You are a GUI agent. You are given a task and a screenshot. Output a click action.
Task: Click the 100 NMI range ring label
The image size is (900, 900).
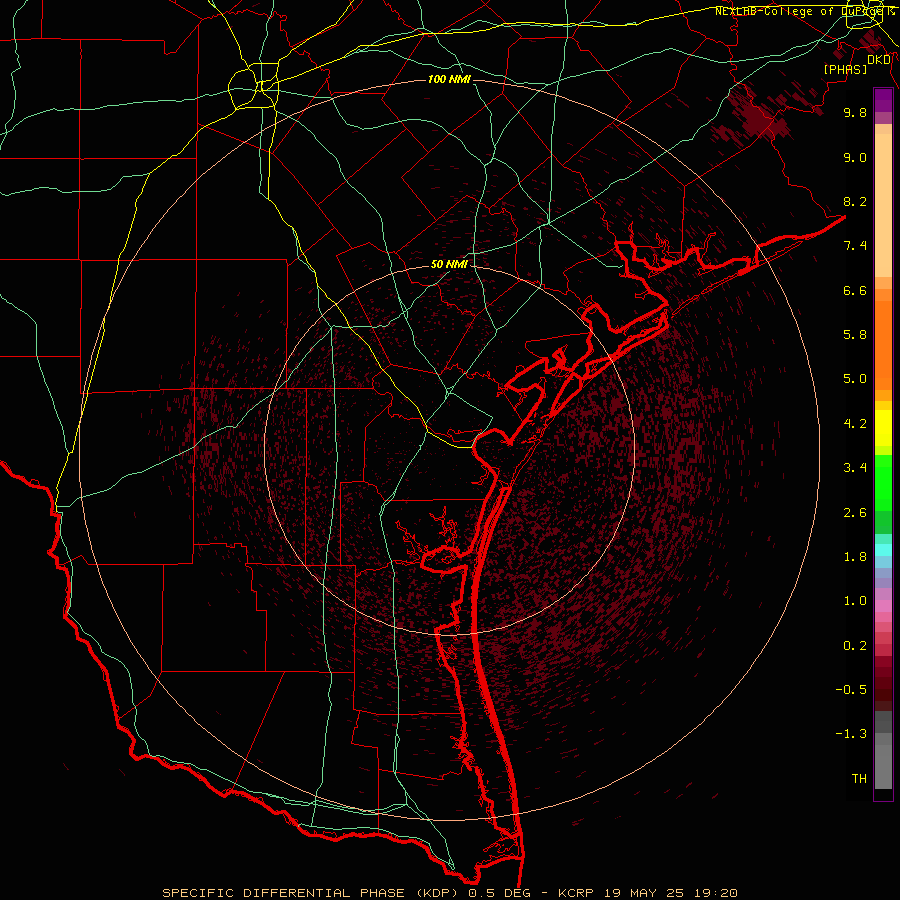click(x=449, y=79)
